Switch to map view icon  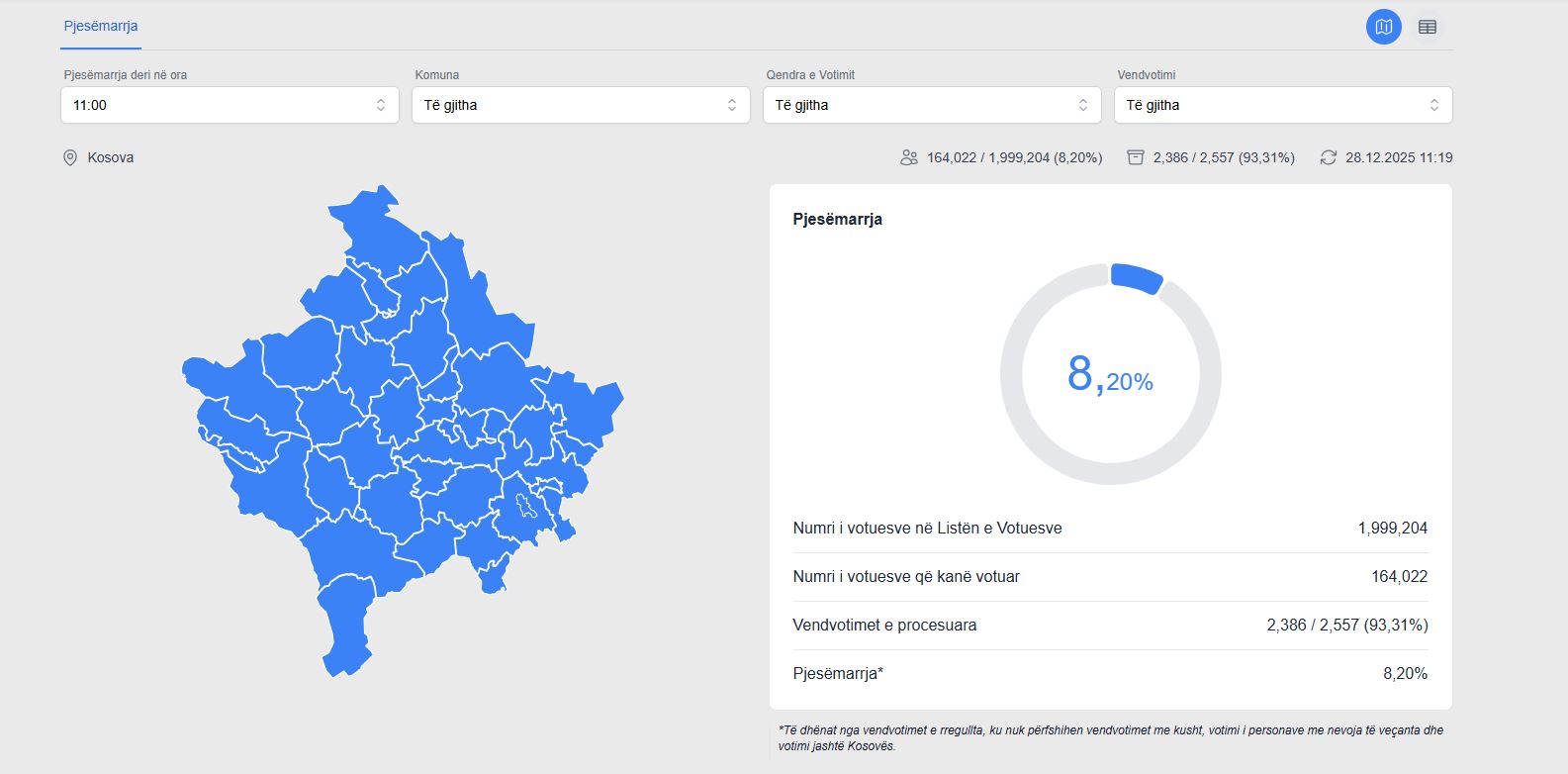1383,27
